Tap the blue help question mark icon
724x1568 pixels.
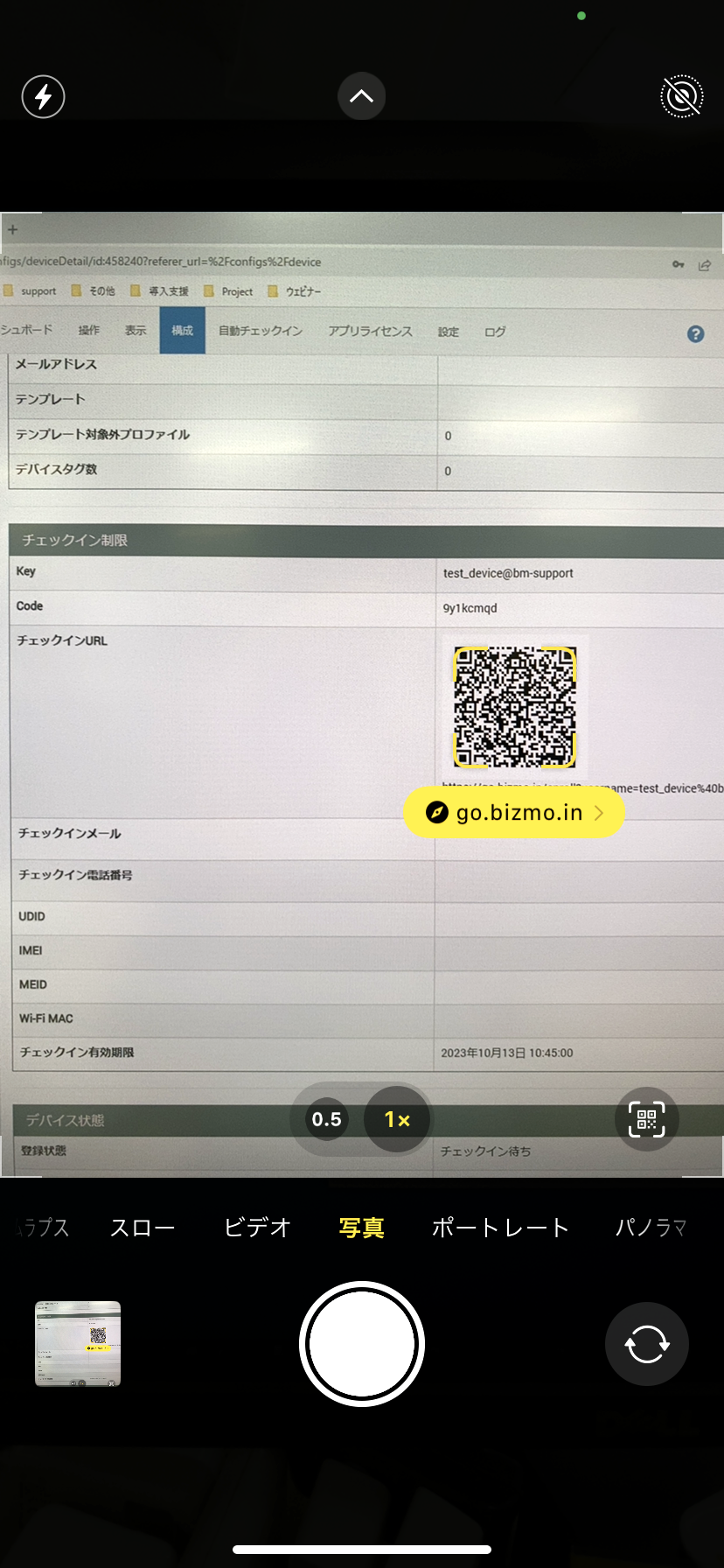click(695, 333)
